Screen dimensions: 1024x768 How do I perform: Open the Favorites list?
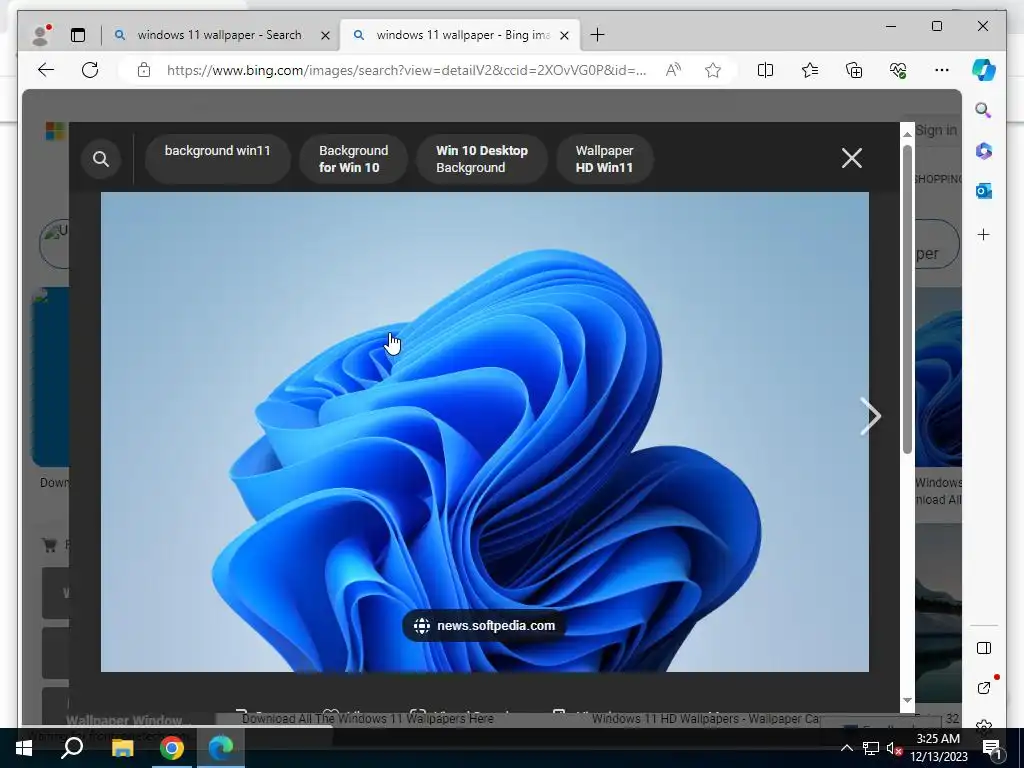click(x=810, y=70)
